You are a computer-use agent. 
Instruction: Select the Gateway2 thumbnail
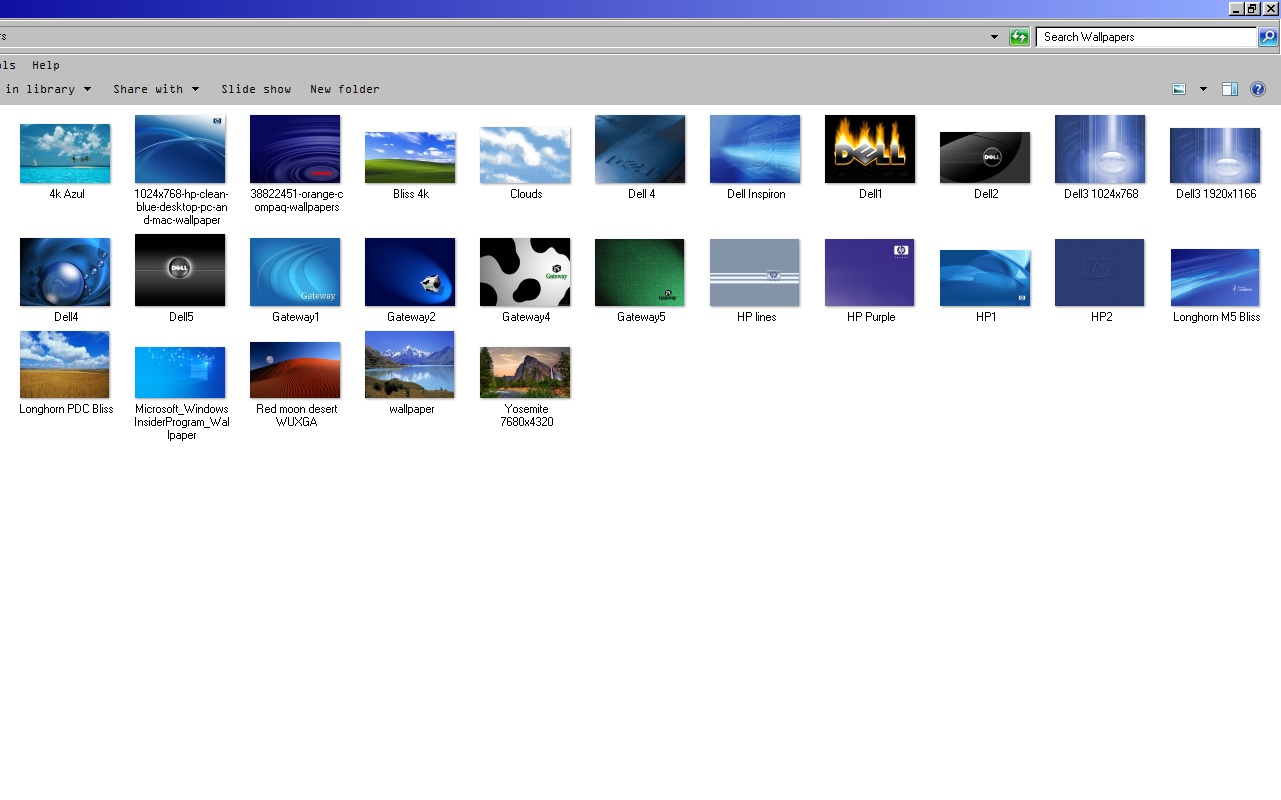(410, 272)
